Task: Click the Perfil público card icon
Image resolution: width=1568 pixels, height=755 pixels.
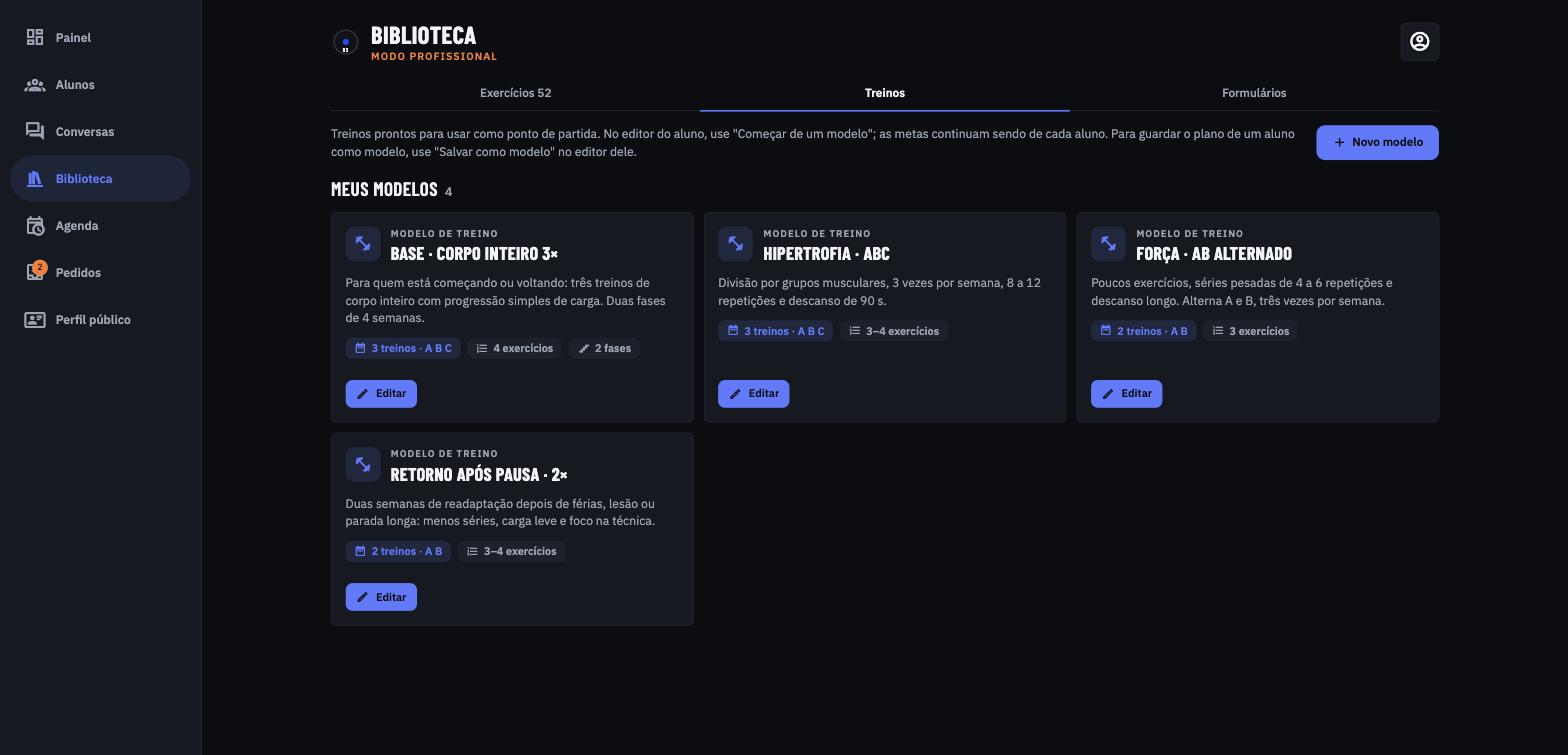Action: click(x=35, y=320)
